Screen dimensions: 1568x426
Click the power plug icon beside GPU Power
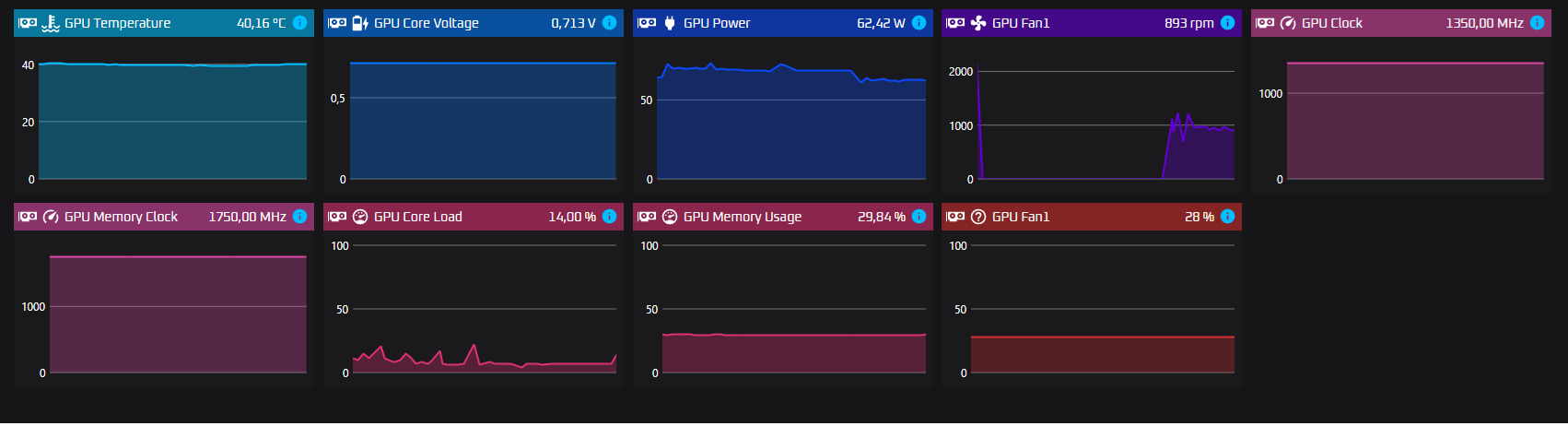(670, 23)
